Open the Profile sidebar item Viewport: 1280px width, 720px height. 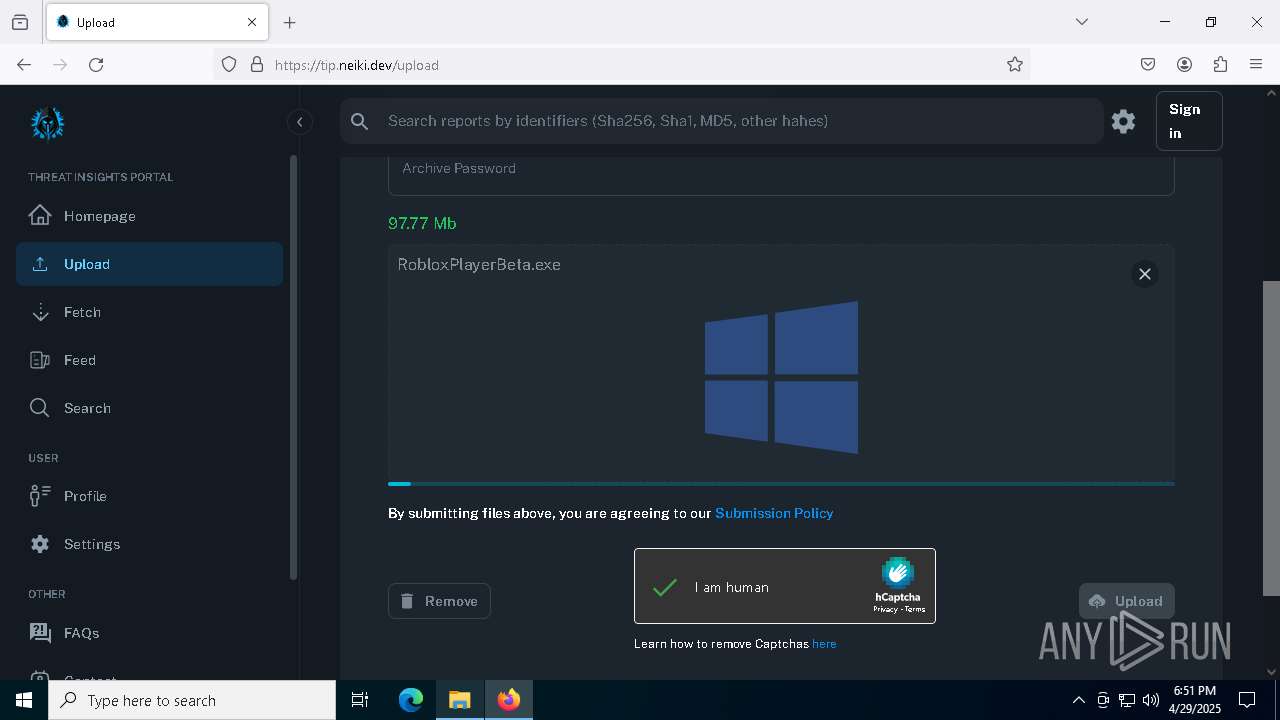[149, 496]
